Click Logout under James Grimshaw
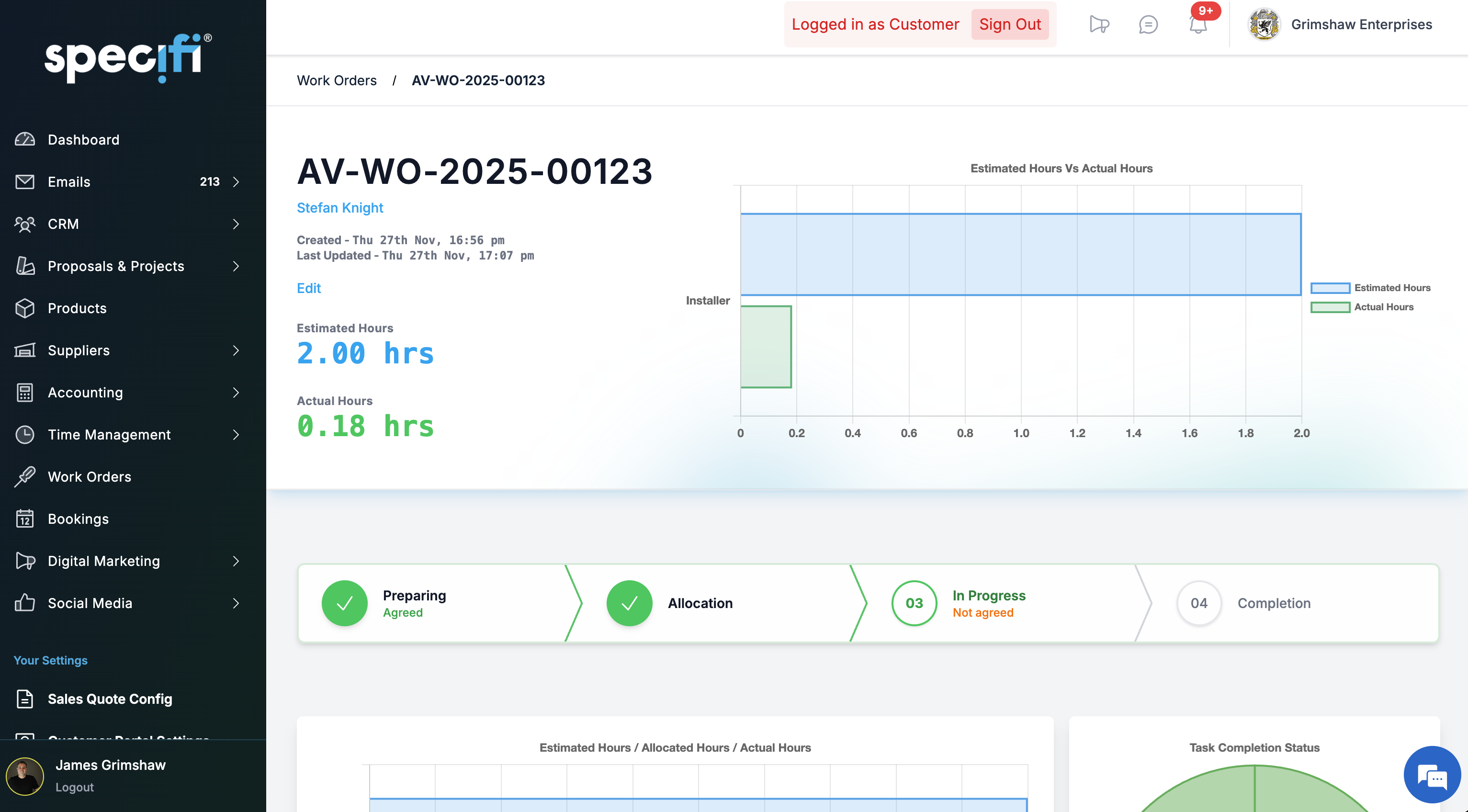The height and width of the screenshot is (812, 1468). [75, 787]
